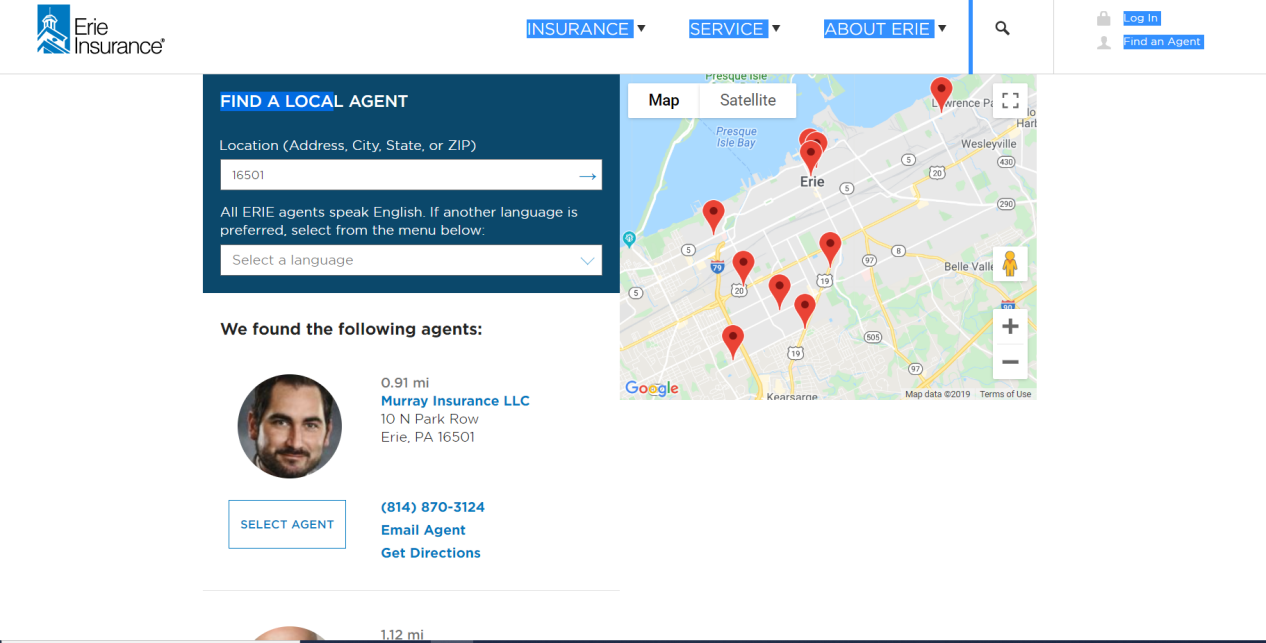The width and height of the screenshot is (1266, 643).
Task: Click the Log In link
Action: click(1140, 18)
